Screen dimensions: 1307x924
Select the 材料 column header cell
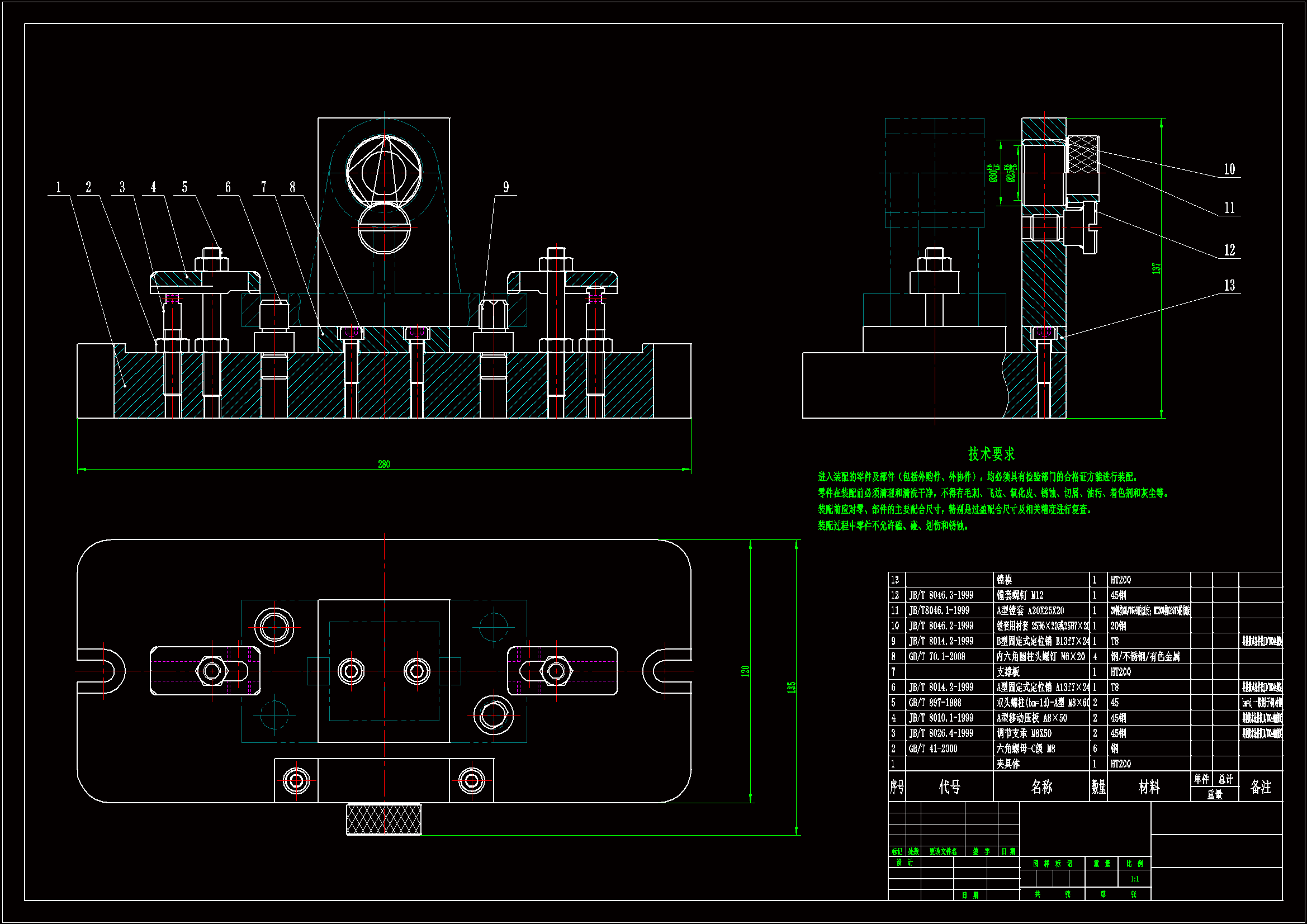[1148, 787]
